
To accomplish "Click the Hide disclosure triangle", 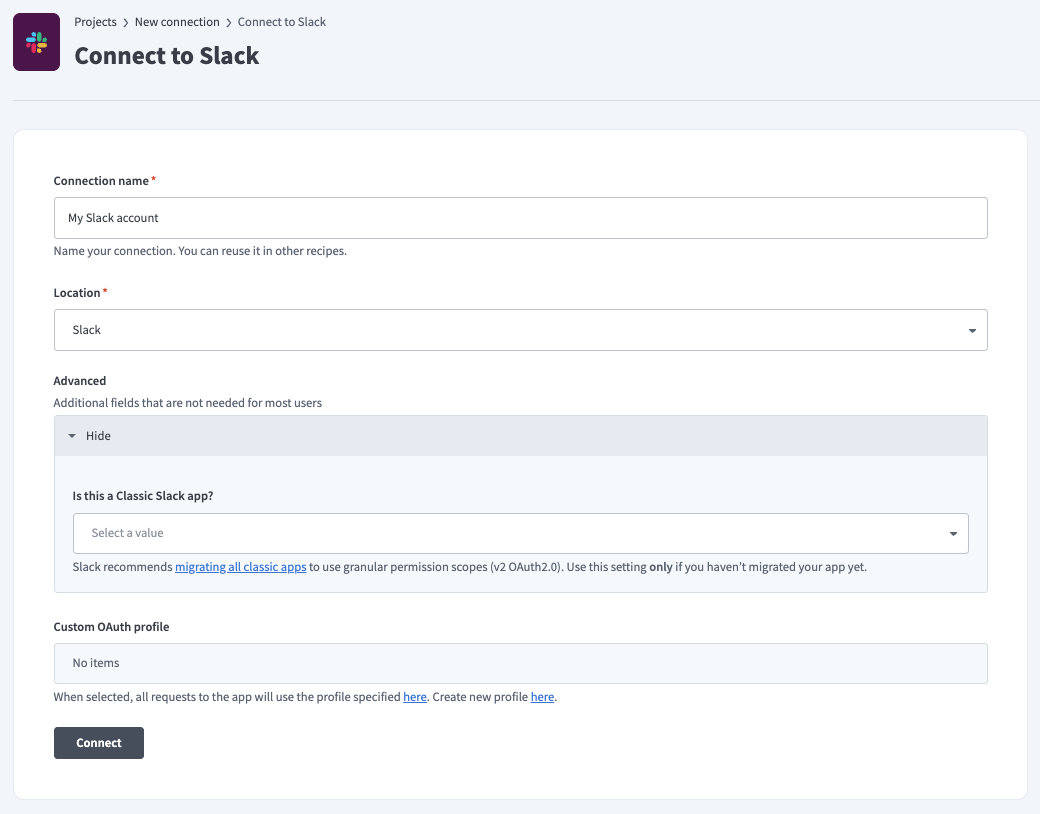I will point(71,435).
